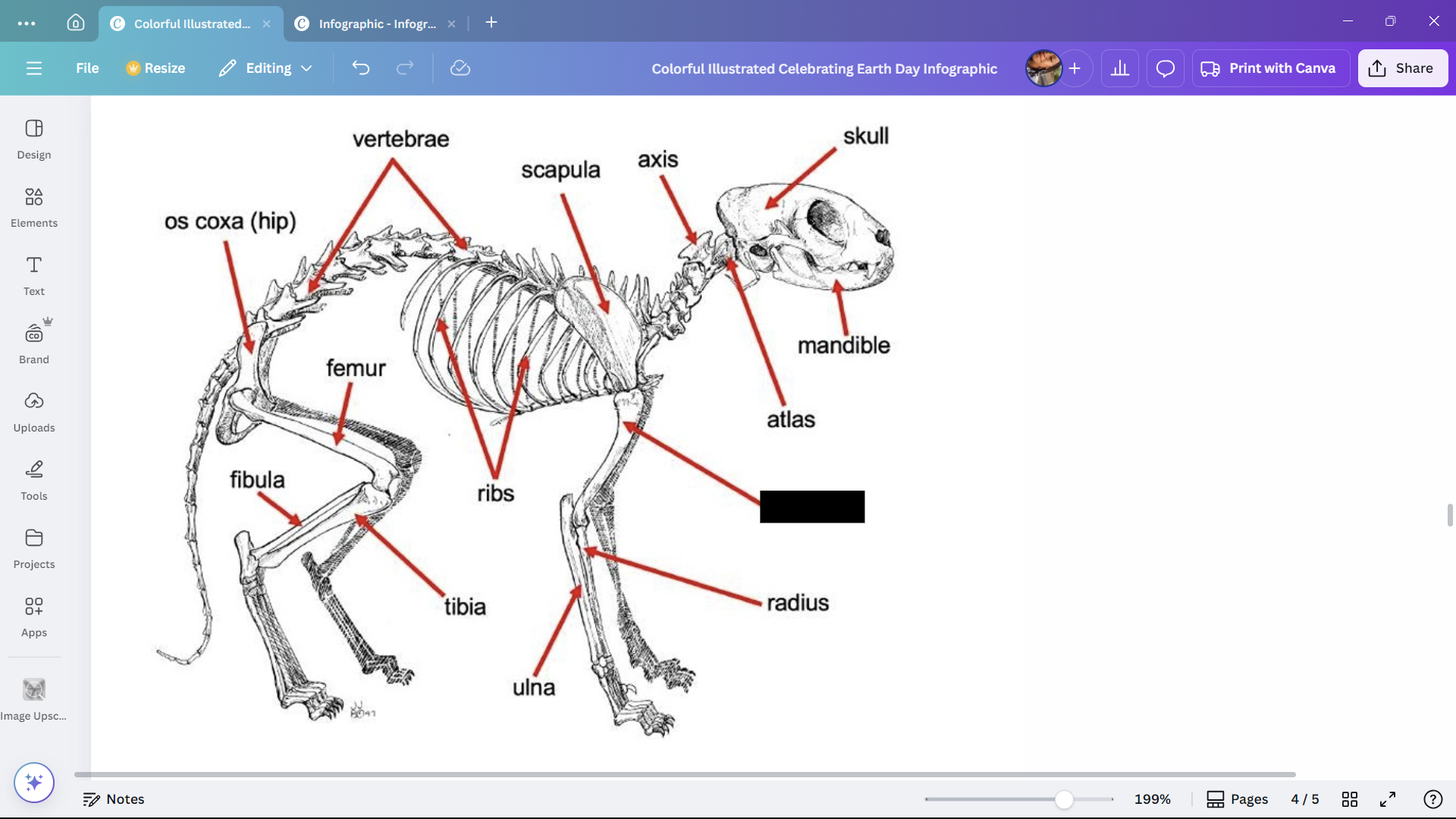Click the fibula label
This screenshot has height=819, width=1456.
tap(257, 480)
